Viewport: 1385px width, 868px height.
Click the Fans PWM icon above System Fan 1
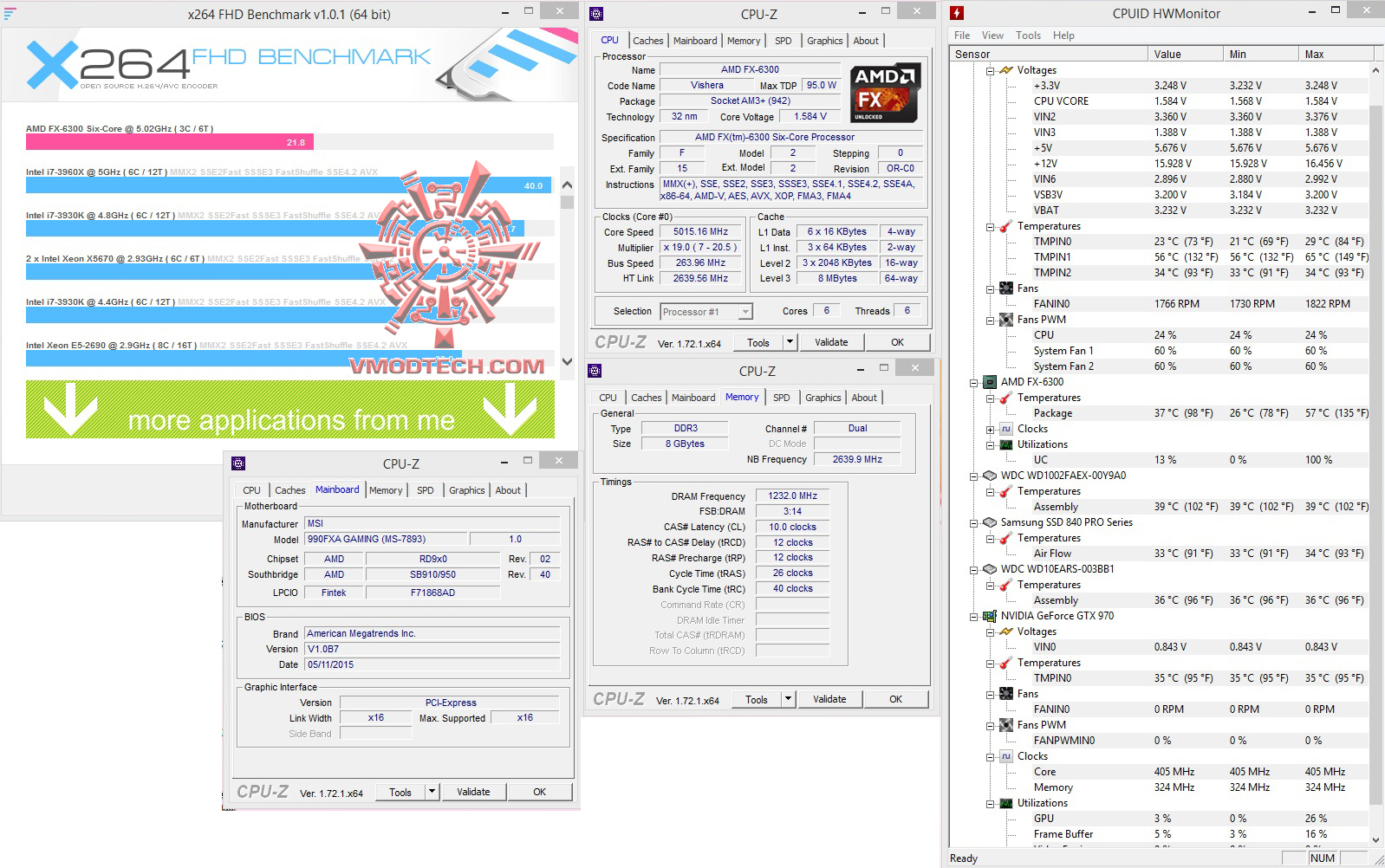1005,320
